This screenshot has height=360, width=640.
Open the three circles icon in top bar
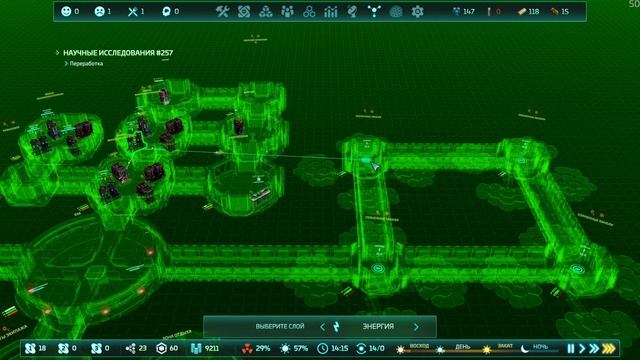coord(309,11)
